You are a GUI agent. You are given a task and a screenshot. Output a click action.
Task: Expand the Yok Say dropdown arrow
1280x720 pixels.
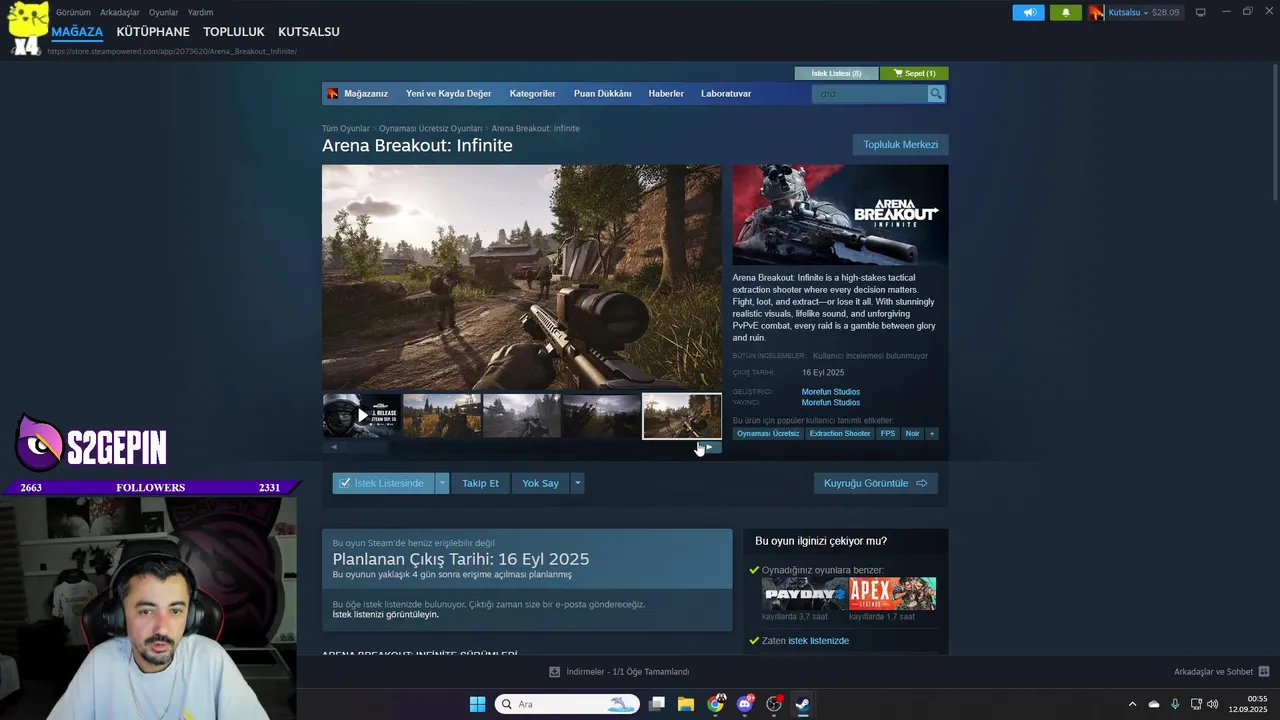point(577,483)
